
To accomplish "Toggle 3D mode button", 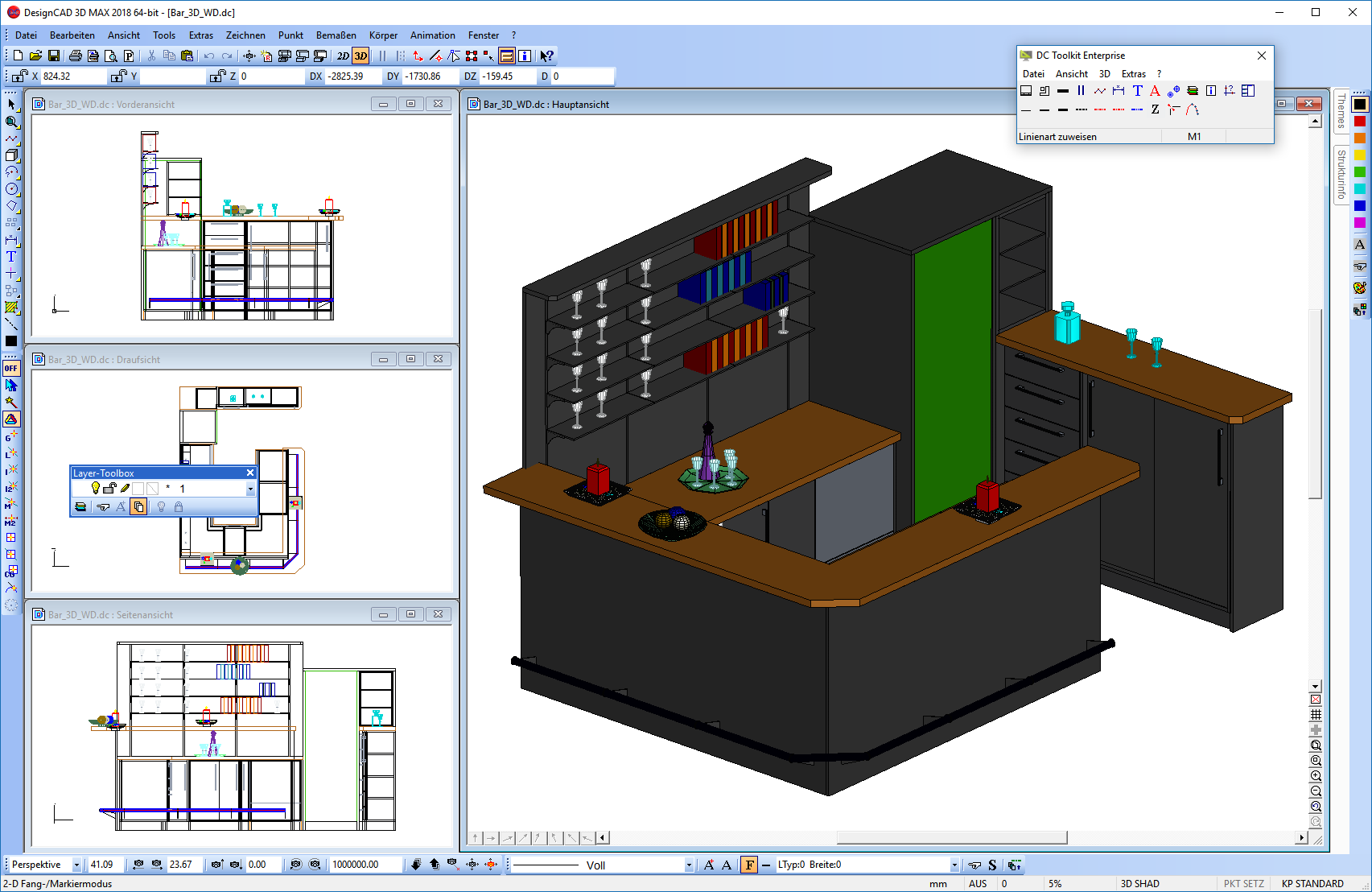I will pyautogui.click(x=361, y=56).
